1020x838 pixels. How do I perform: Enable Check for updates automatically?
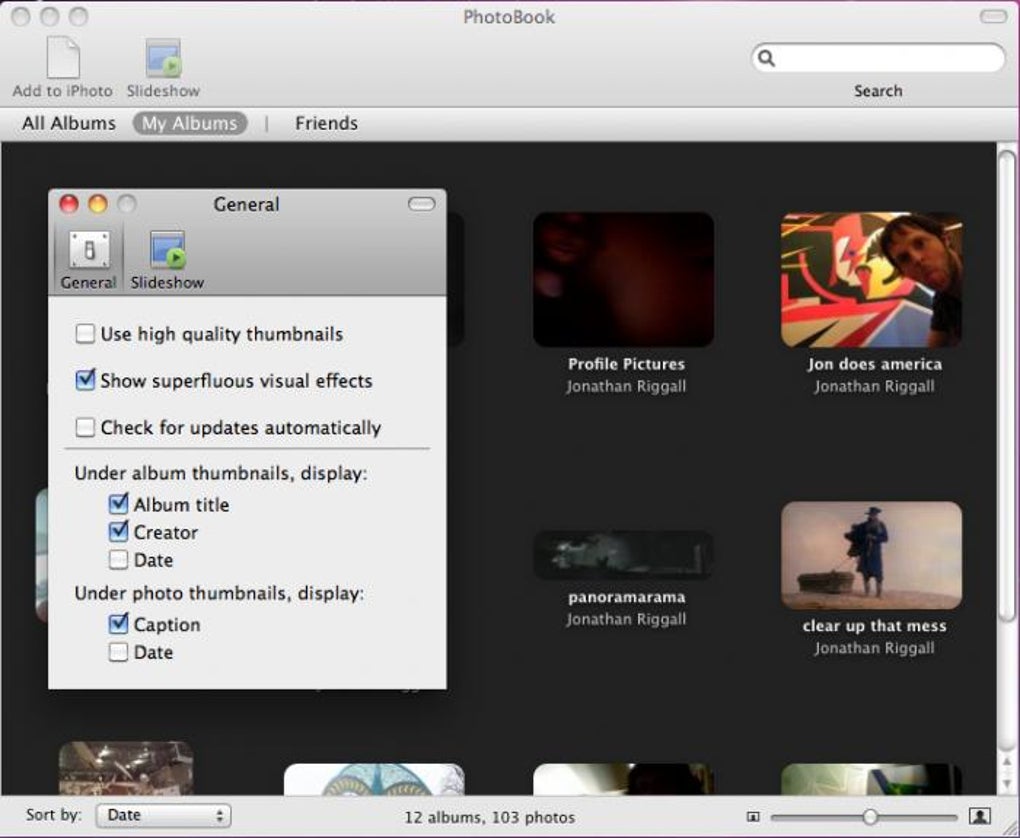pos(86,428)
